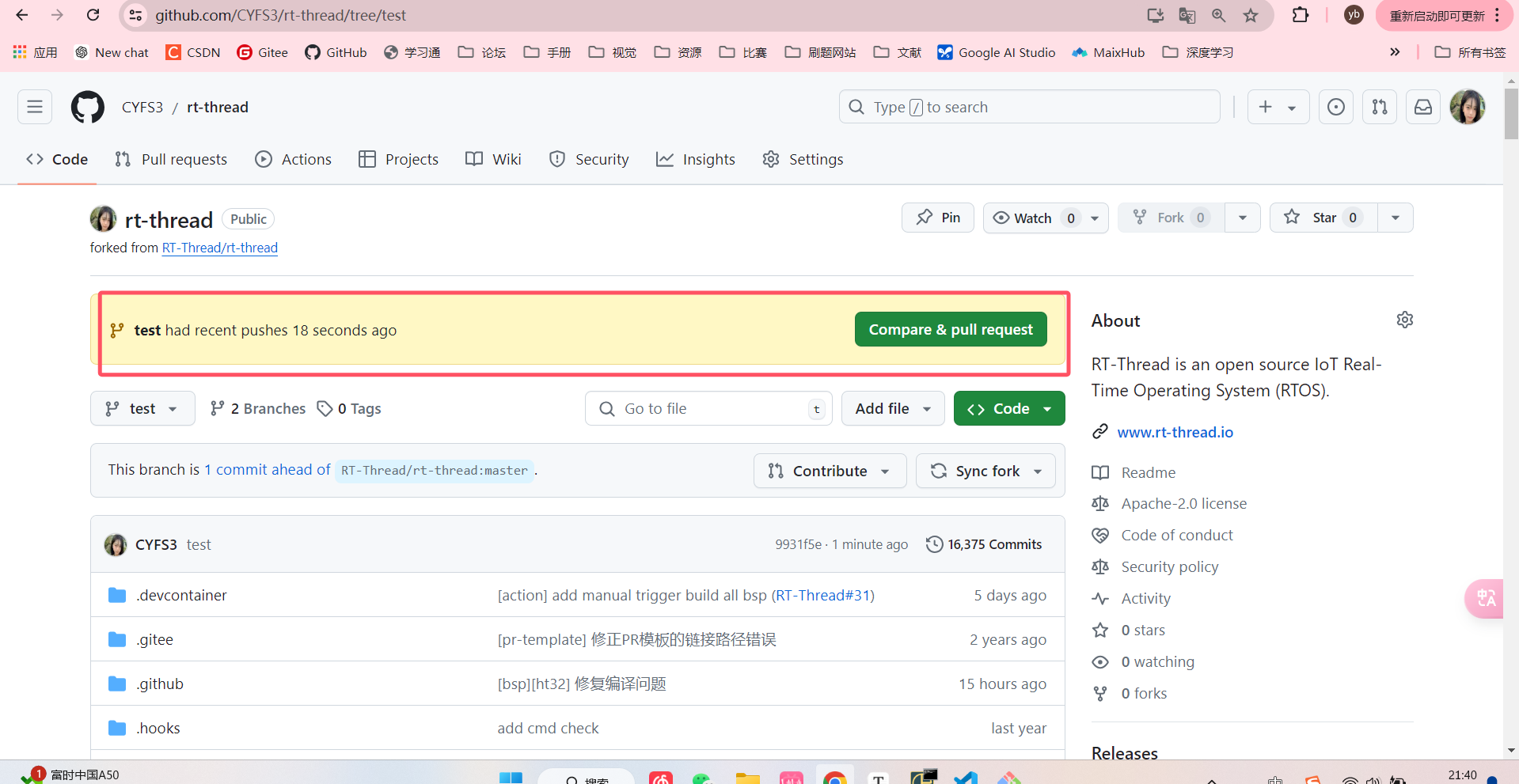Open Gitee bookmark
Screen dimensions: 1519x784
[263, 52]
